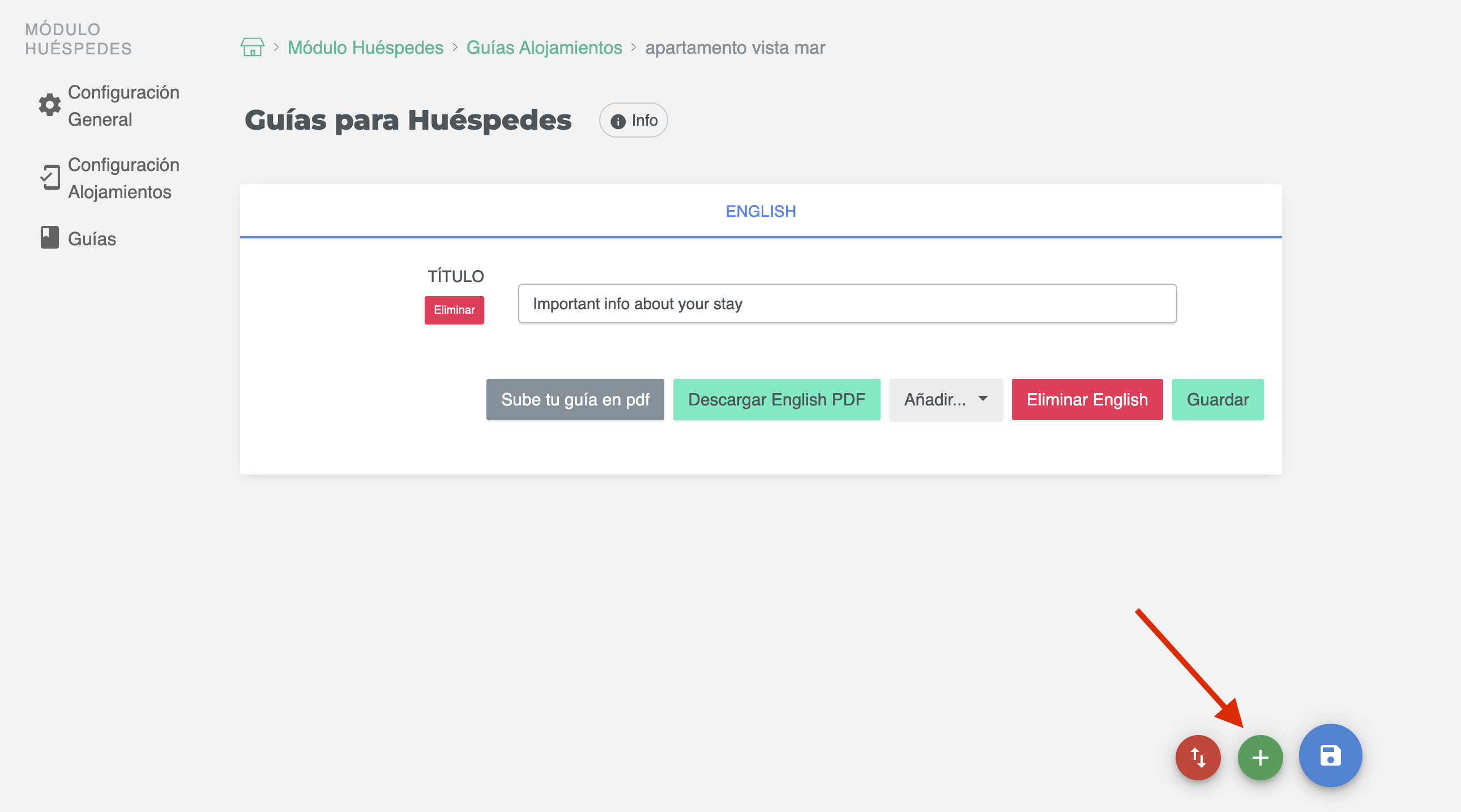The width and height of the screenshot is (1461, 812).
Task: Click the Eliminar button next to the title
Action: [454, 310]
